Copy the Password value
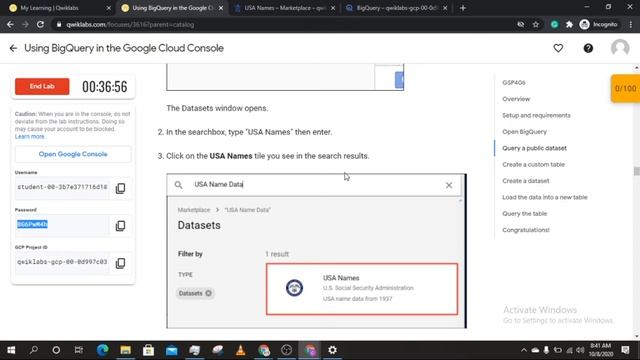This screenshot has width=640, height=360. click(x=120, y=226)
